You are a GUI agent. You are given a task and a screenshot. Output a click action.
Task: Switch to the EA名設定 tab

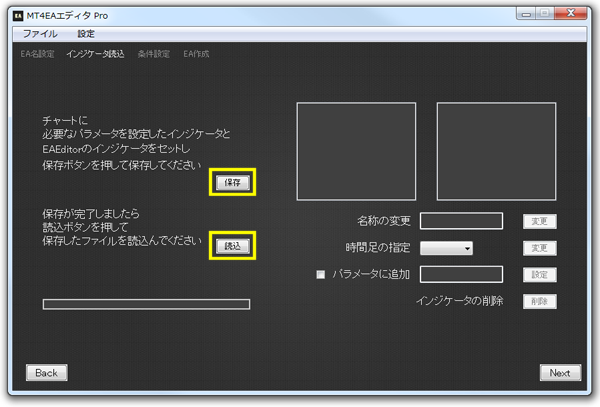tap(37, 54)
